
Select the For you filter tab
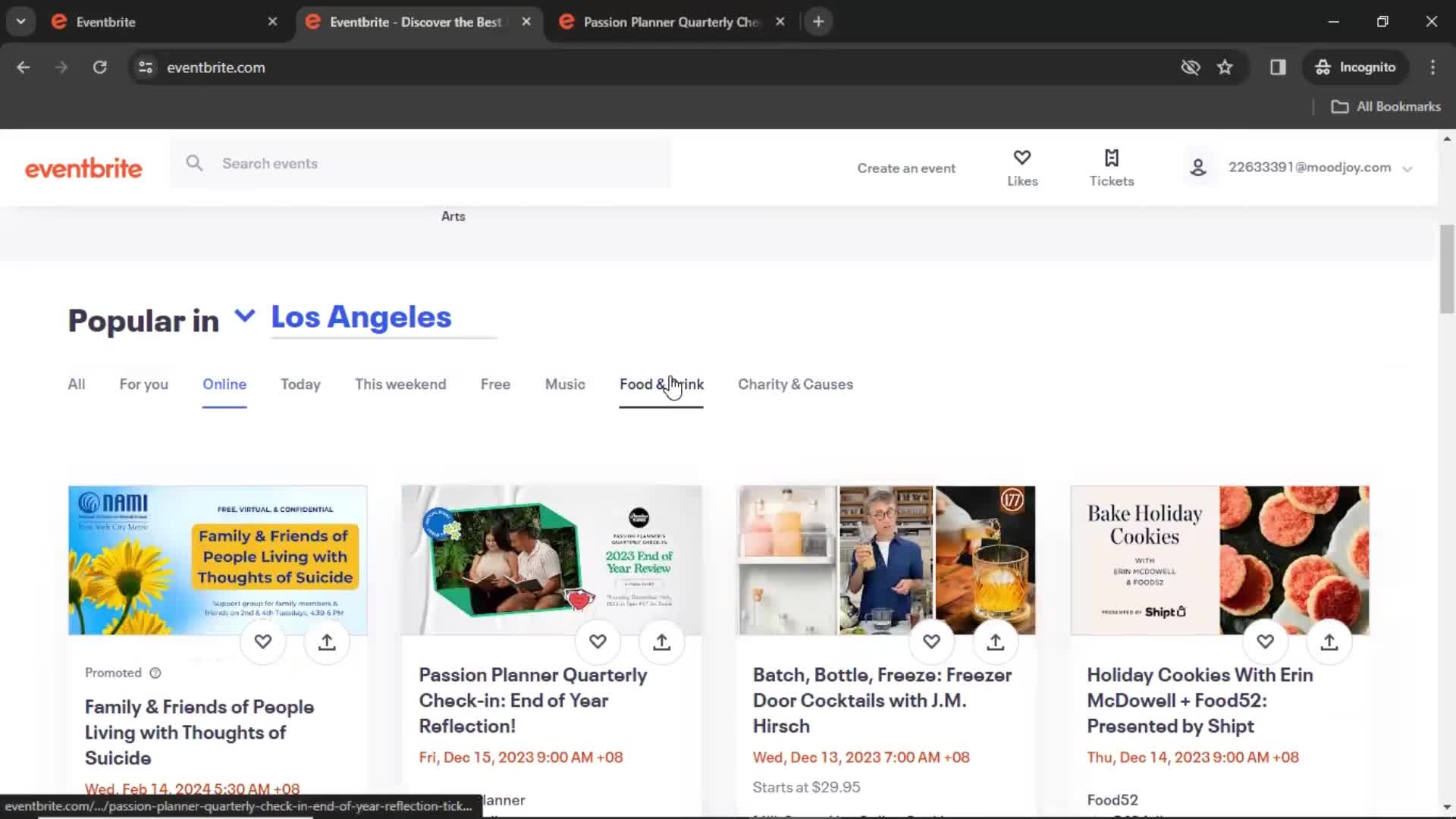click(x=144, y=384)
